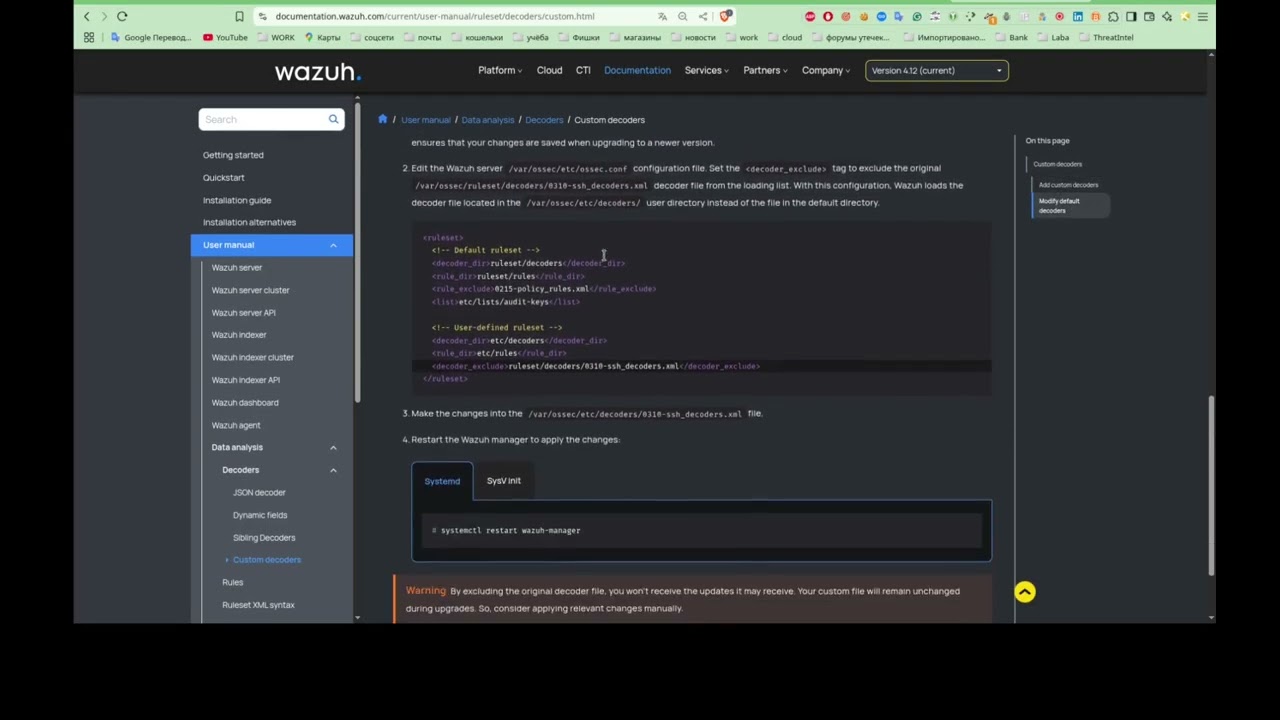Open Wazuh server in sidebar
The image size is (1280, 720).
[237, 268]
